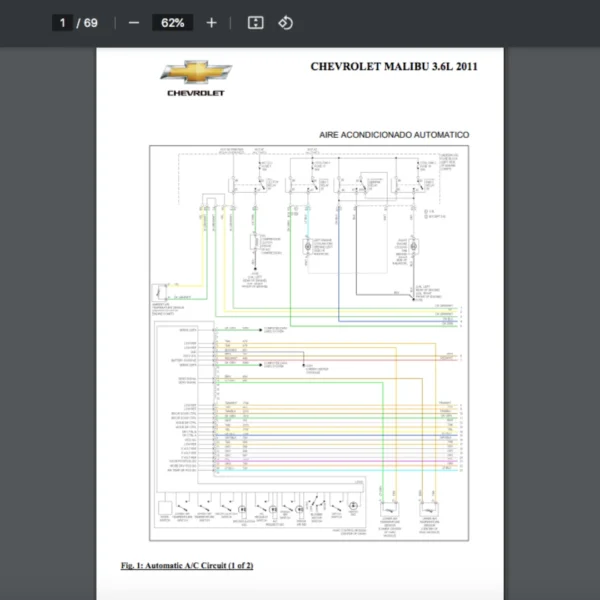600x600 pixels.
Task: Click the compressor clutch component in the diagram
Action: tap(255, 243)
